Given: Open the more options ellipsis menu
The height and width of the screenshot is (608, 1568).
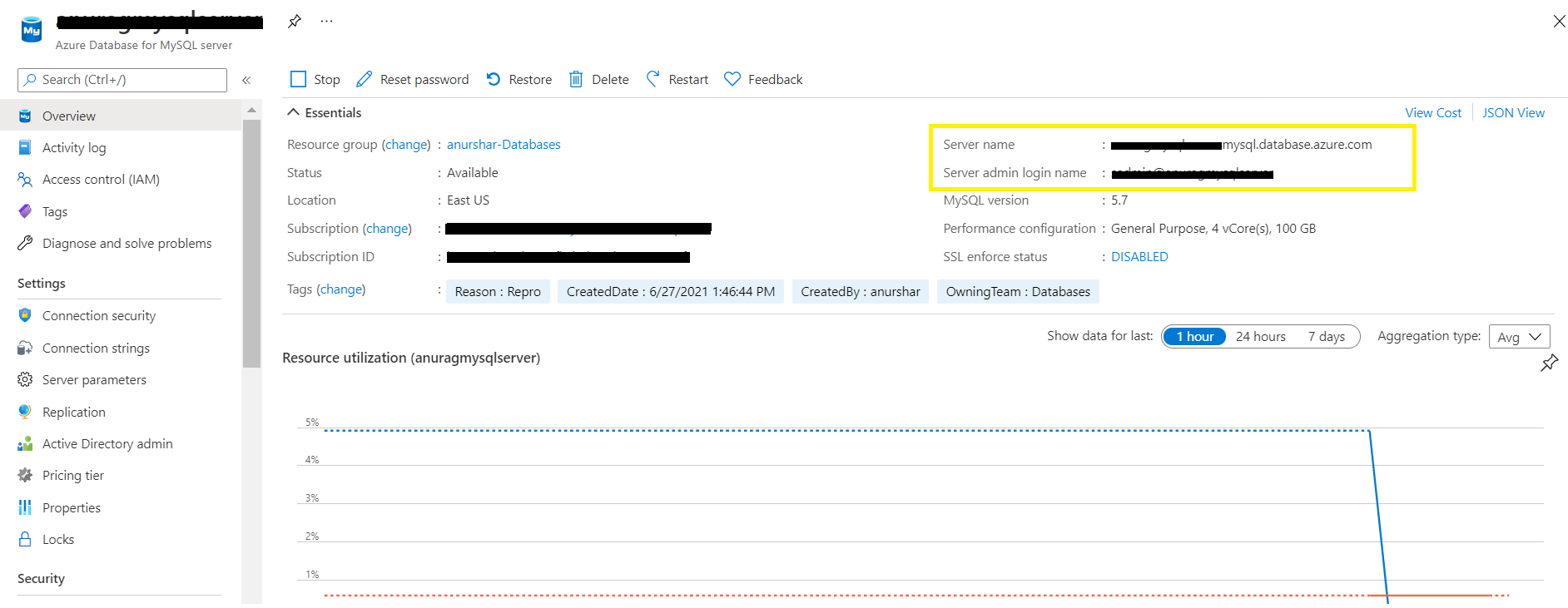Looking at the screenshot, I should (x=326, y=22).
